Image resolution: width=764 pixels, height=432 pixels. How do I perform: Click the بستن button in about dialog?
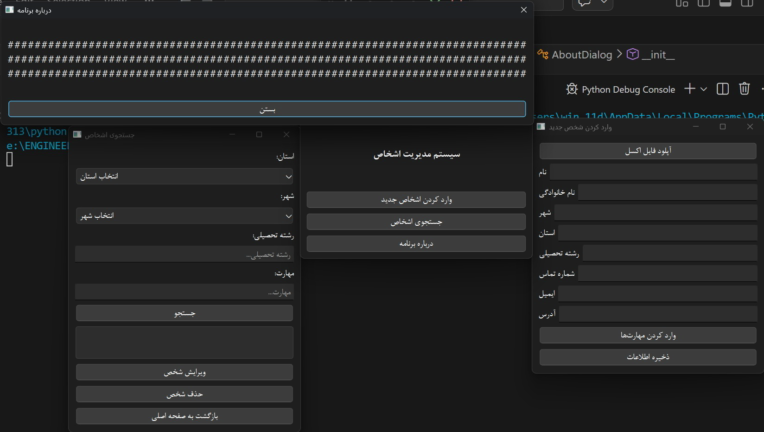click(267, 109)
